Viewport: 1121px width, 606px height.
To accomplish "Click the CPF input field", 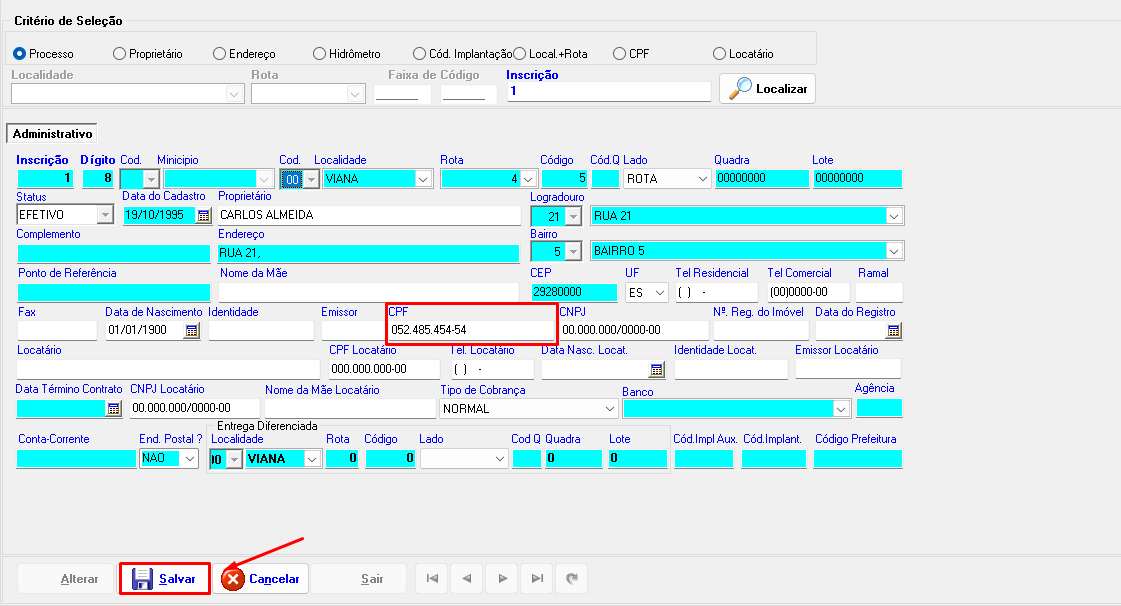I will pyautogui.click(x=470, y=330).
